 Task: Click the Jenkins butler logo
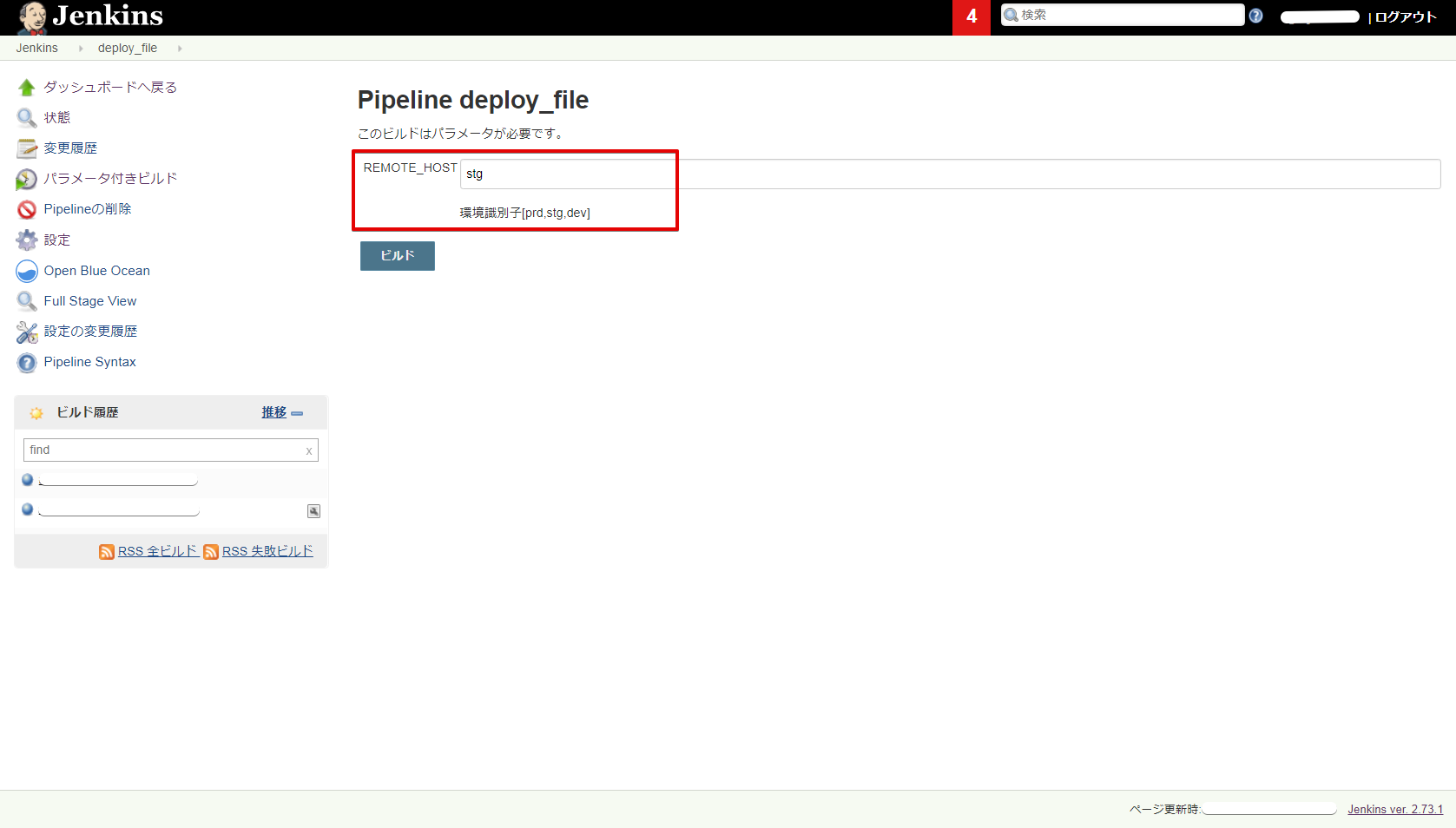pos(31,16)
